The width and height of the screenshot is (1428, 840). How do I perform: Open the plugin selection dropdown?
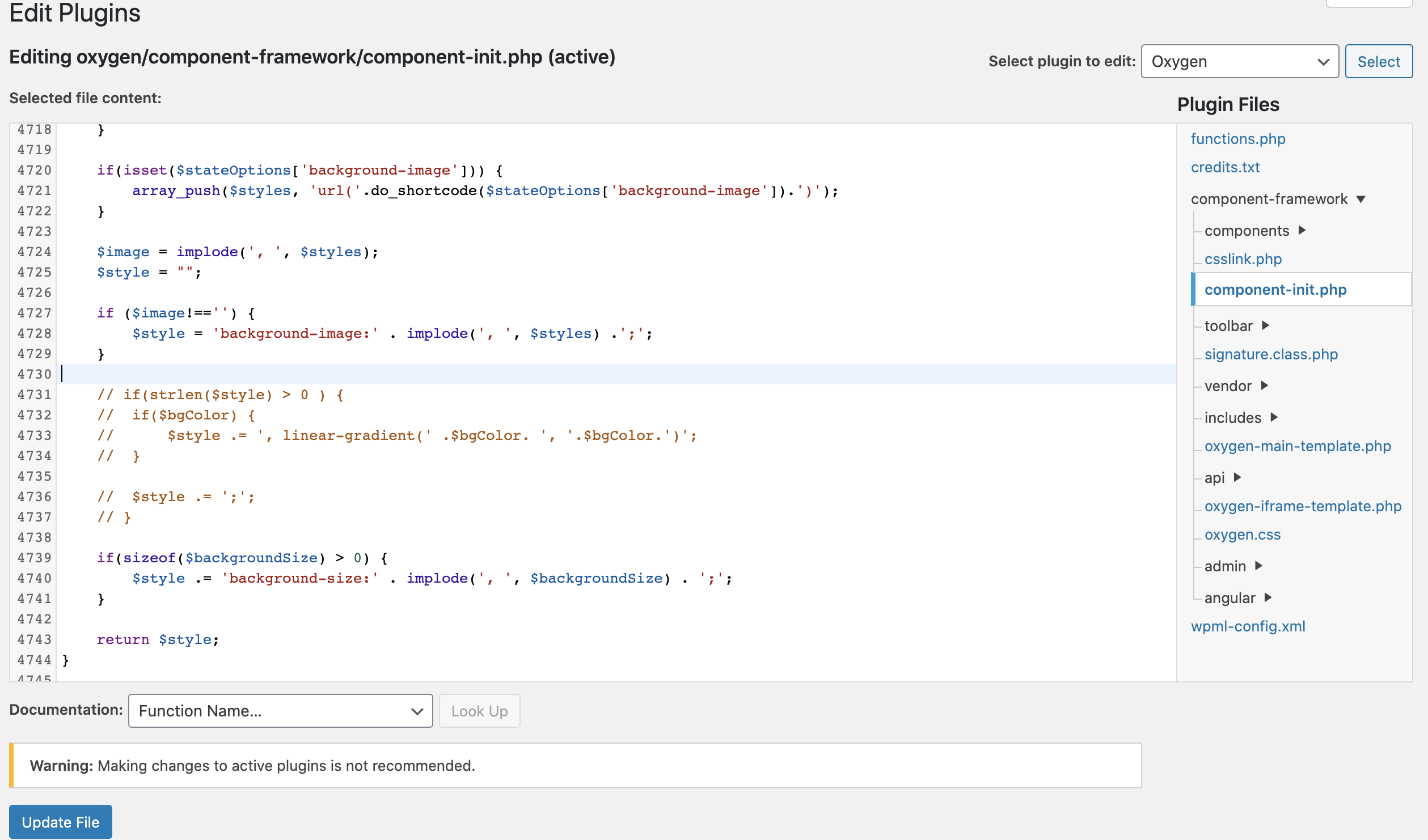coord(1240,61)
